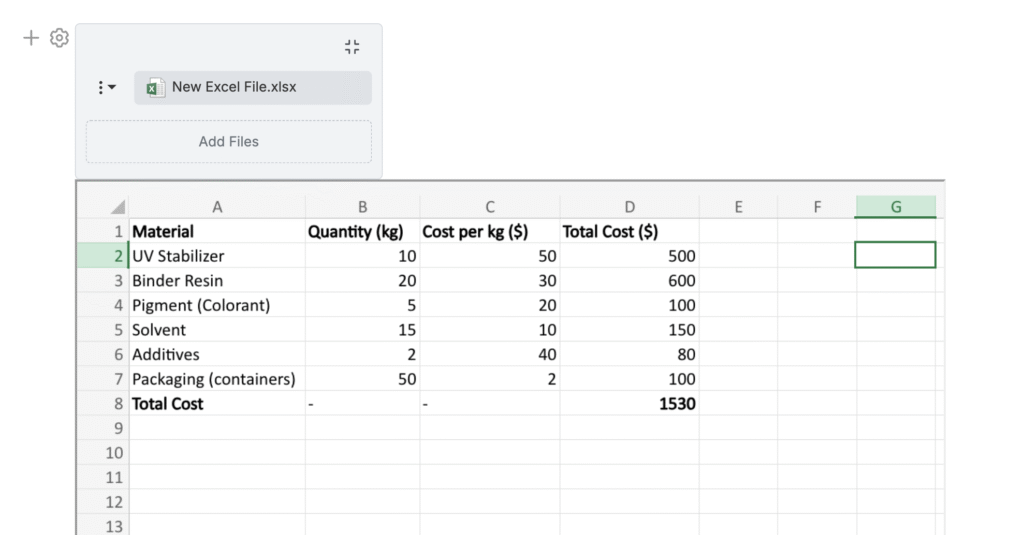
Task: Select the total cost 1530 cell
Action: point(629,404)
